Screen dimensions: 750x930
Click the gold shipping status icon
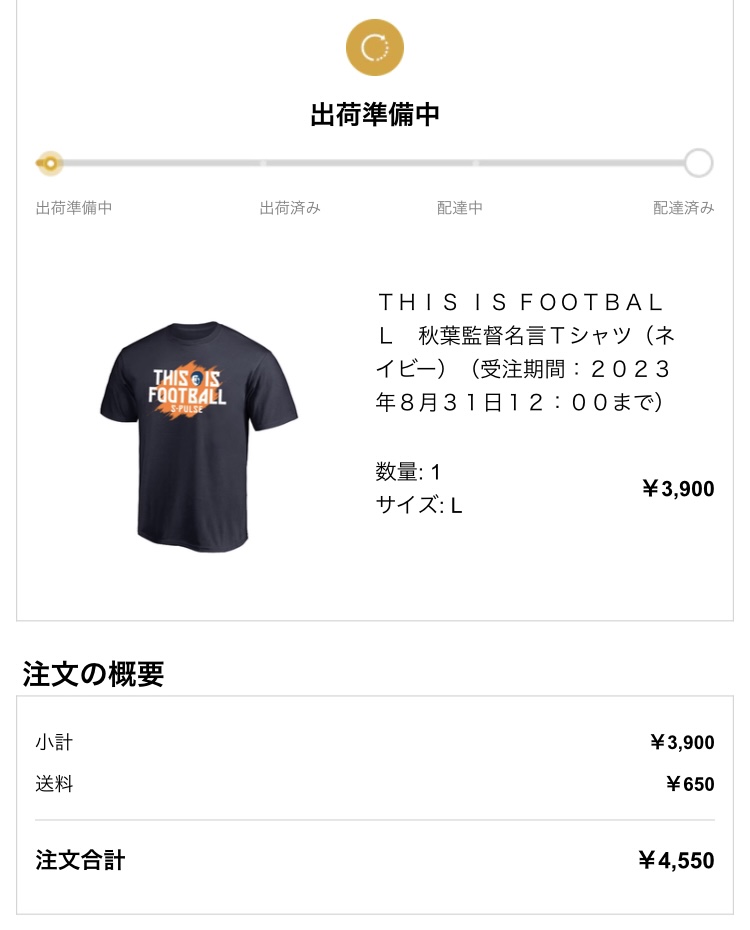click(374, 47)
